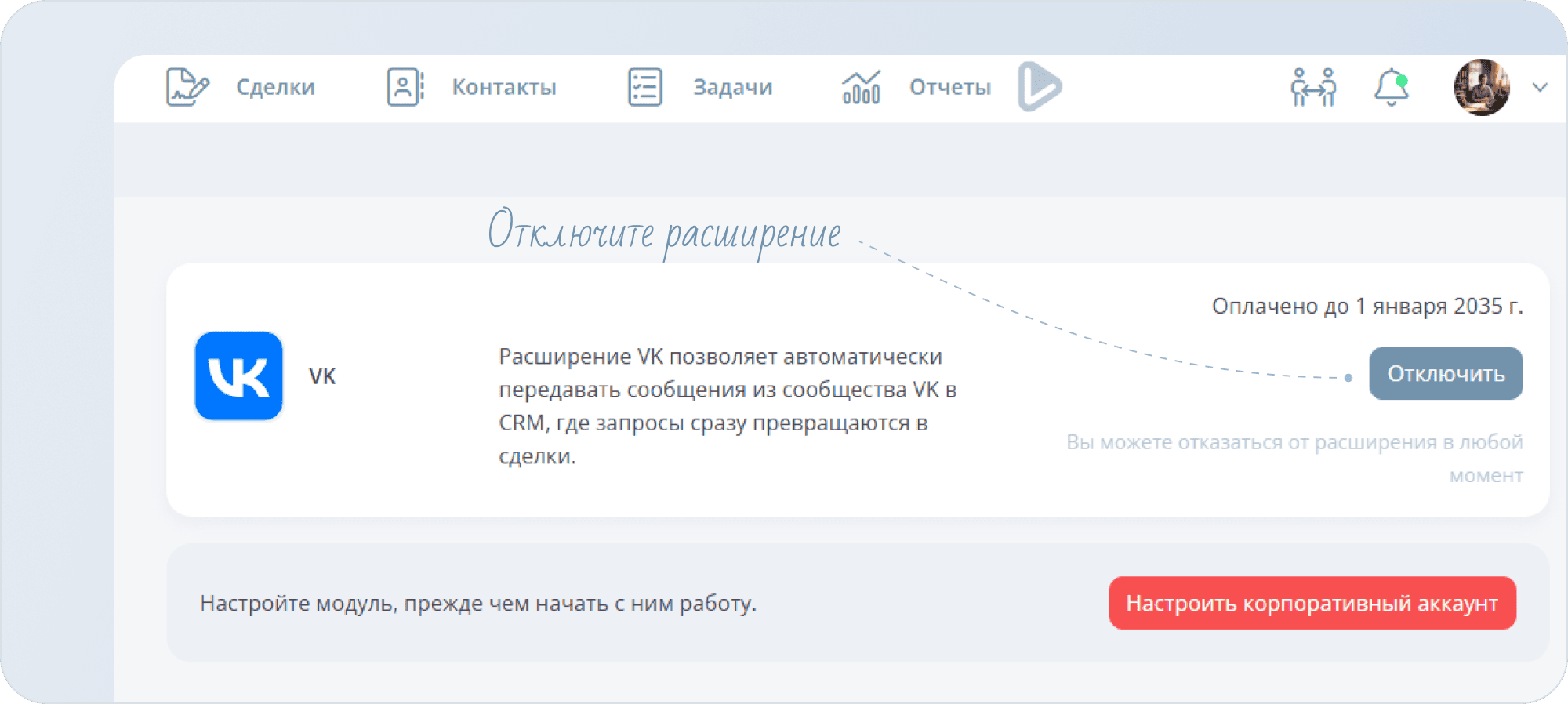Click Настроить корпоративный аккаунт button
The height and width of the screenshot is (704, 1568).
tap(1312, 603)
